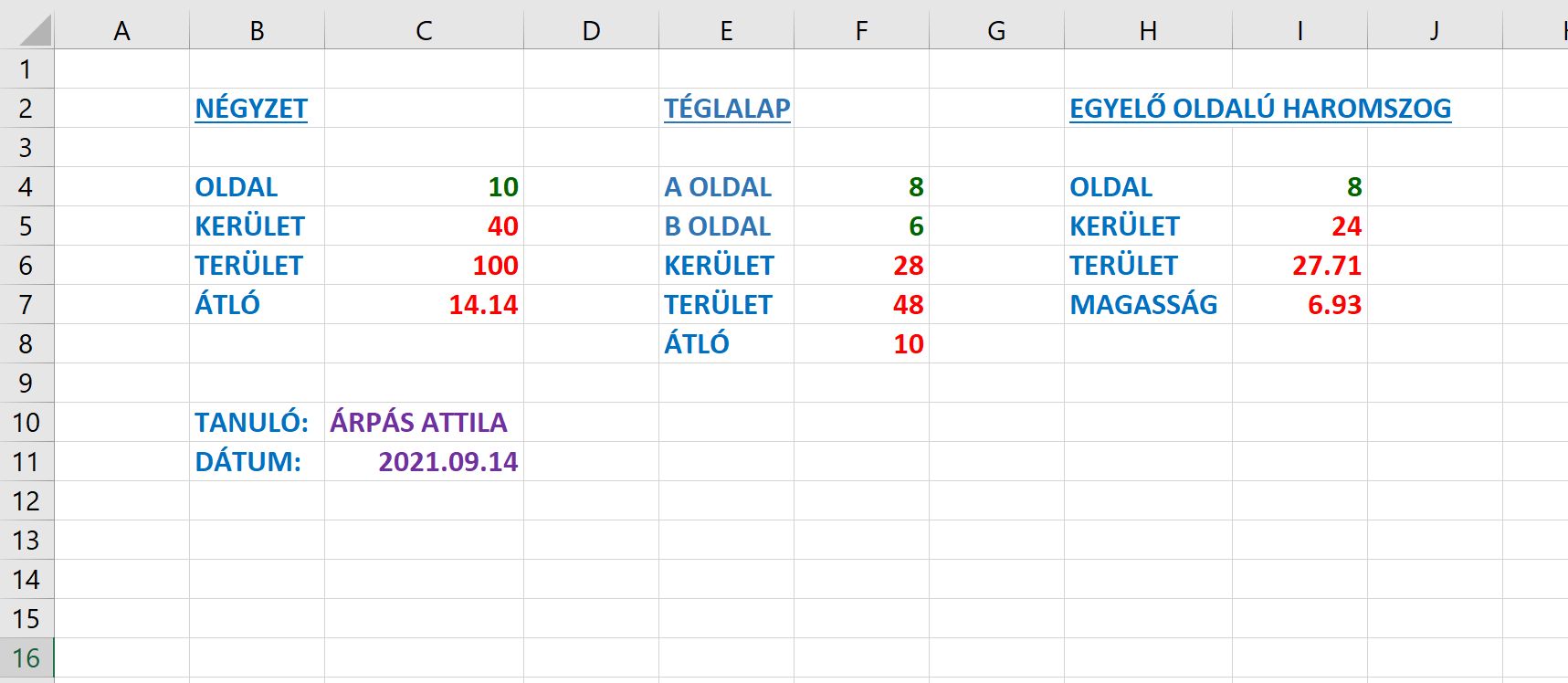
Task: Select the MAGASSÁG value 6.93
Action: [x=1334, y=305]
